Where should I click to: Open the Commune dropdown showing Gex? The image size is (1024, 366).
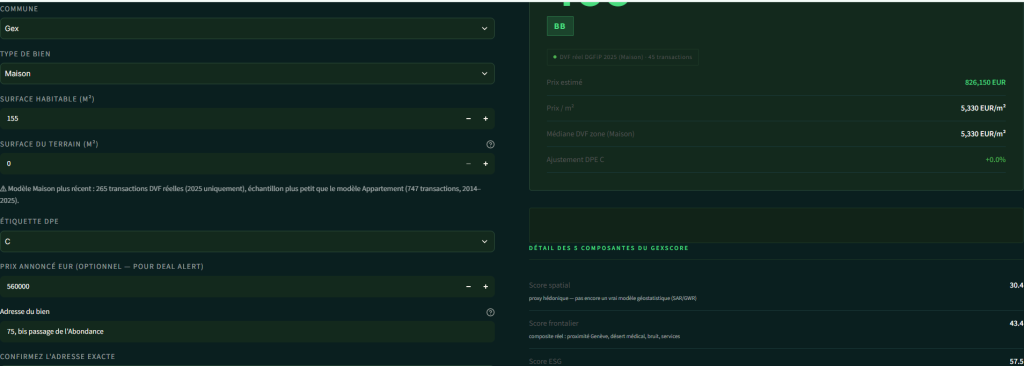click(247, 29)
